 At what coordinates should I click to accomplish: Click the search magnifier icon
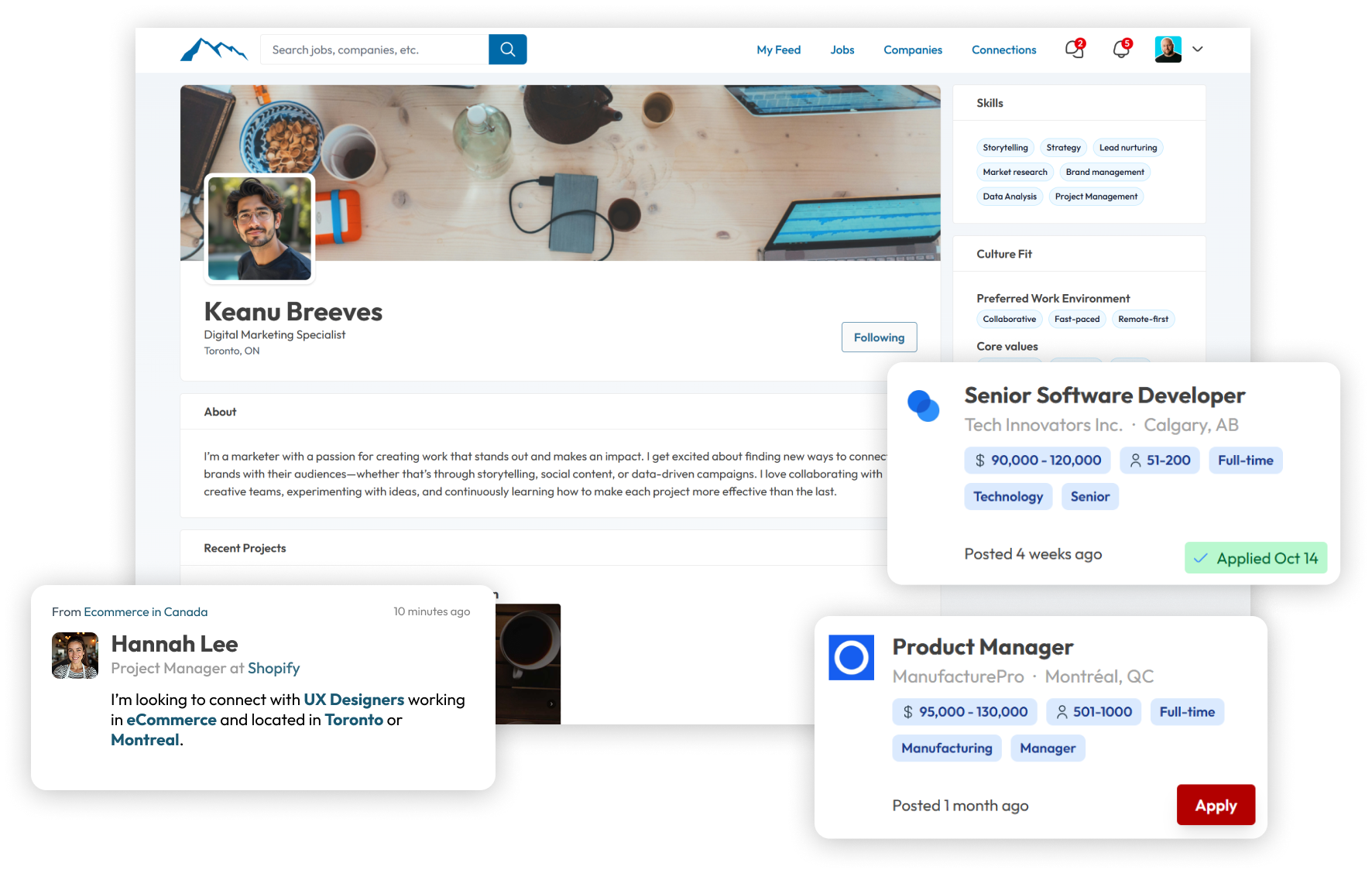tap(507, 49)
